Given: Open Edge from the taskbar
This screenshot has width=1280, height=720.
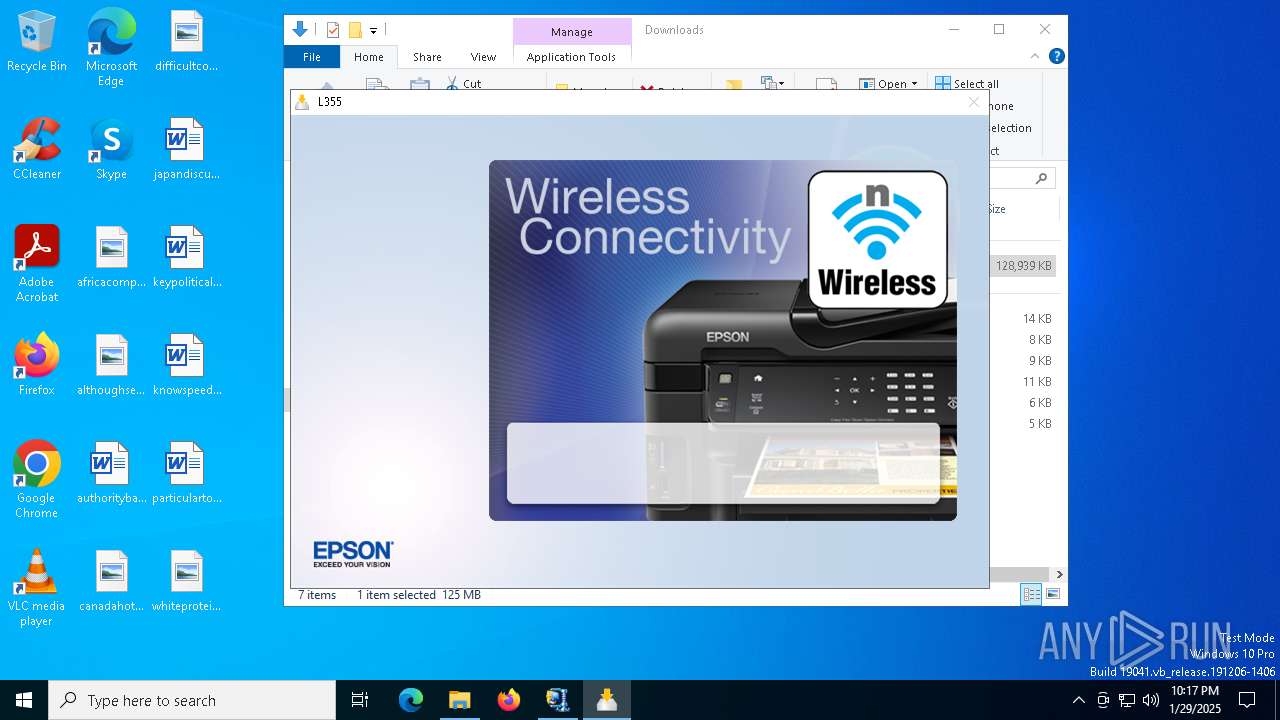Looking at the screenshot, I should 411,700.
